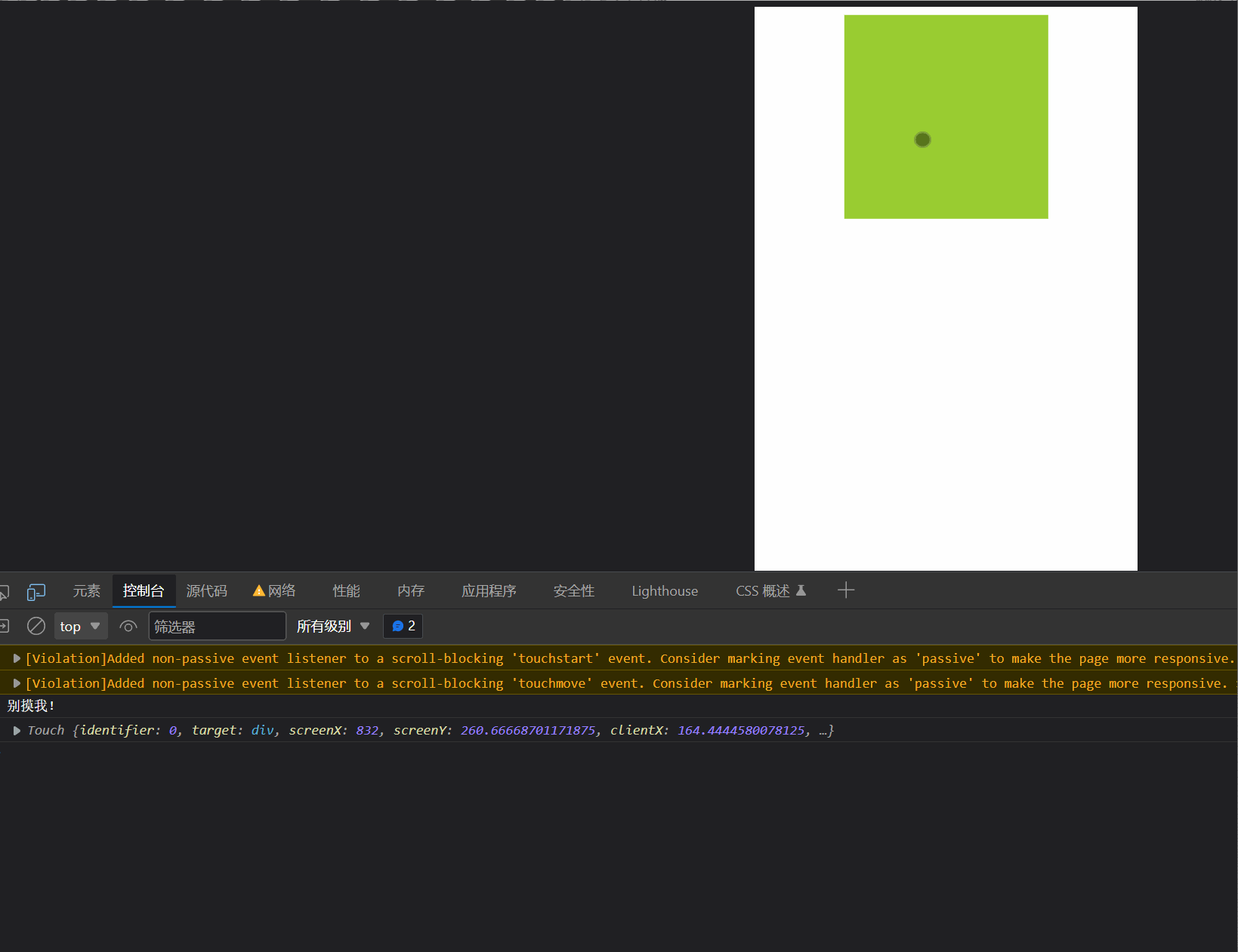Clear the console with the ban icon
This screenshot has width=1238, height=952.
36,626
